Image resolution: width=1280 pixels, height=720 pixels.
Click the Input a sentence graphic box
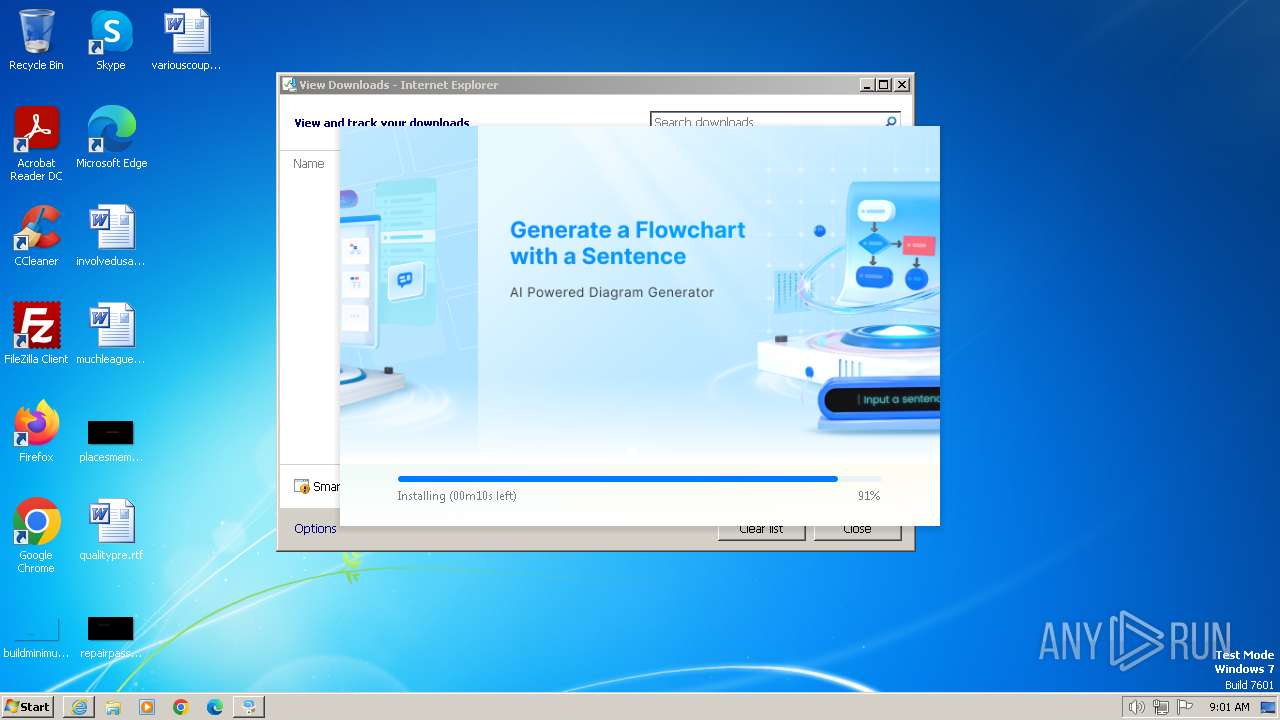point(881,400)
